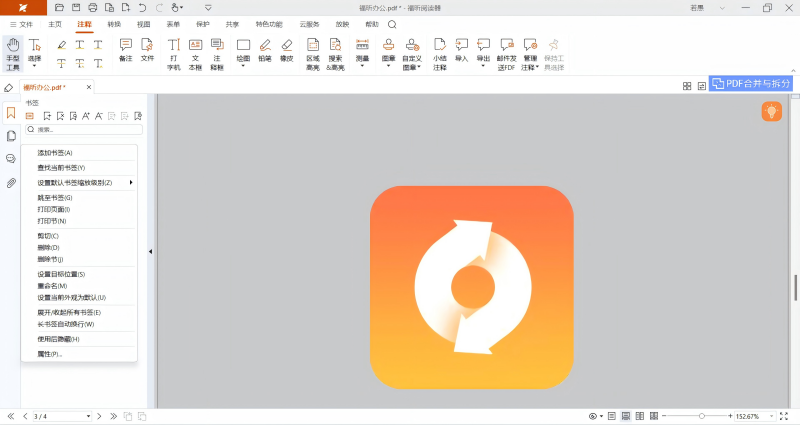Screen dimensions: 800x425
Task: Open the comments panel in left sidebar
Action: click(x=11, y=159)
